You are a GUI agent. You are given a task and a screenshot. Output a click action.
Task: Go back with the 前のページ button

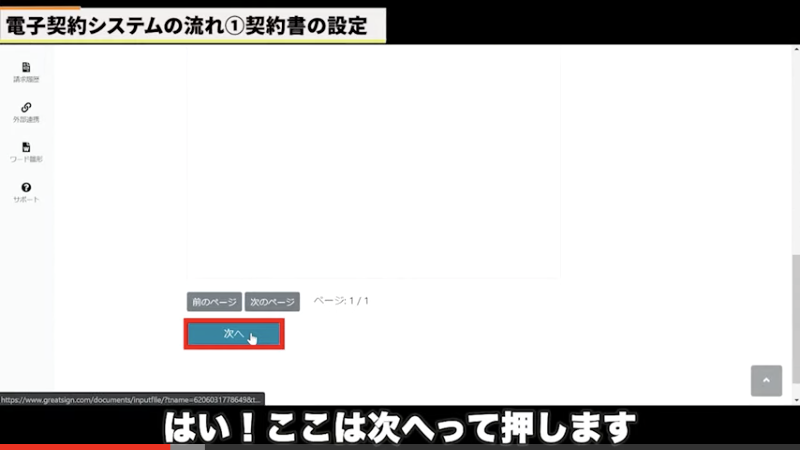tap(214, 301)
